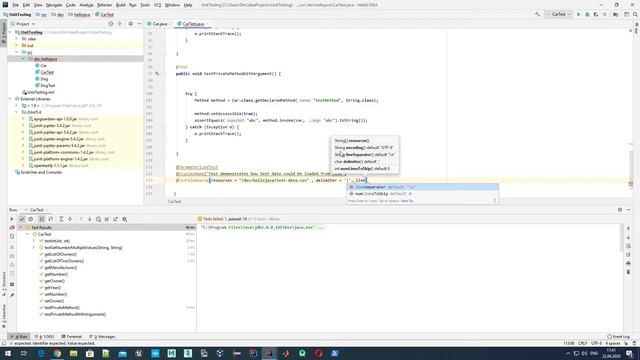
Task: Open the TODO tool window tab
Action: click(44, 337)
